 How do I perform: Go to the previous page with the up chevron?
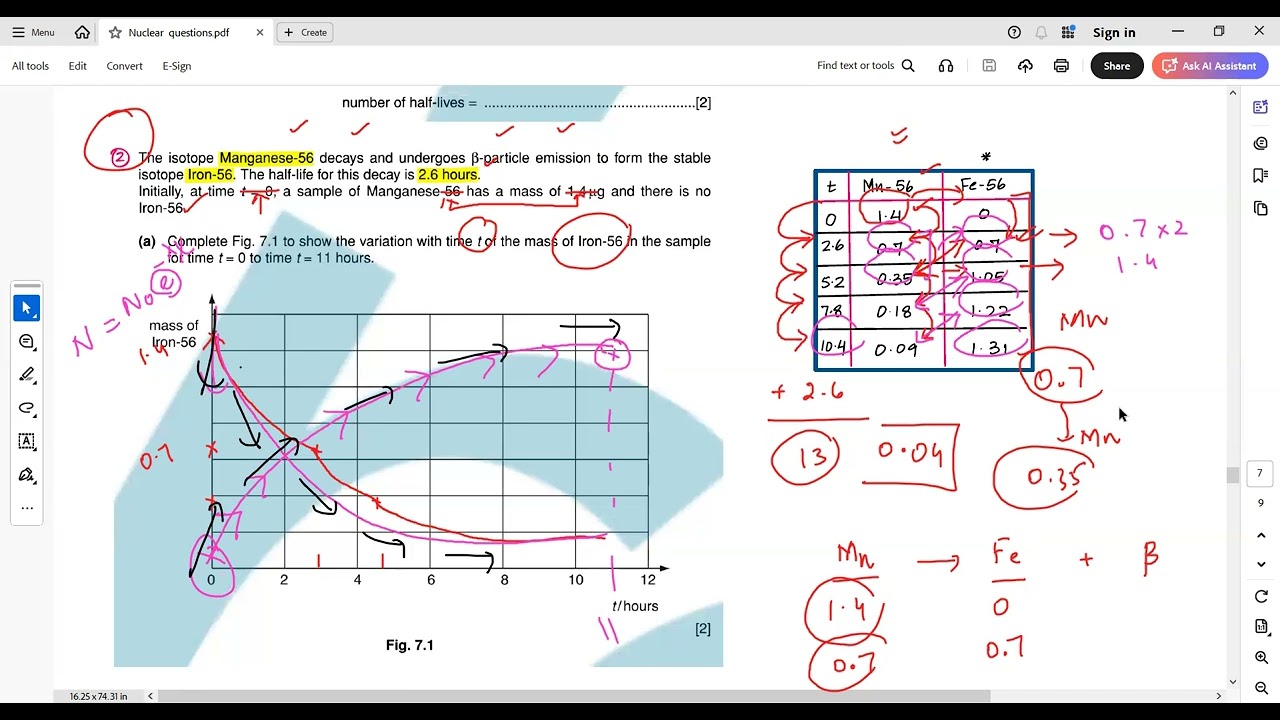[1261, 536]
